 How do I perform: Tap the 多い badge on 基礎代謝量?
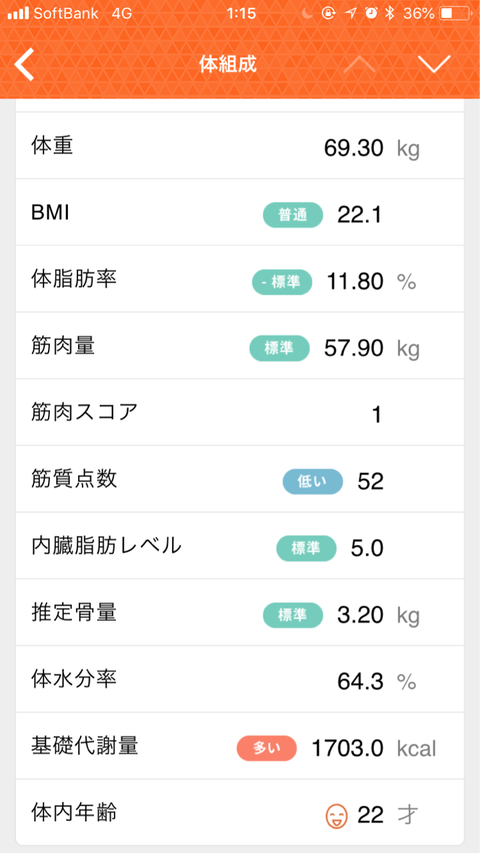coord(267,748)
